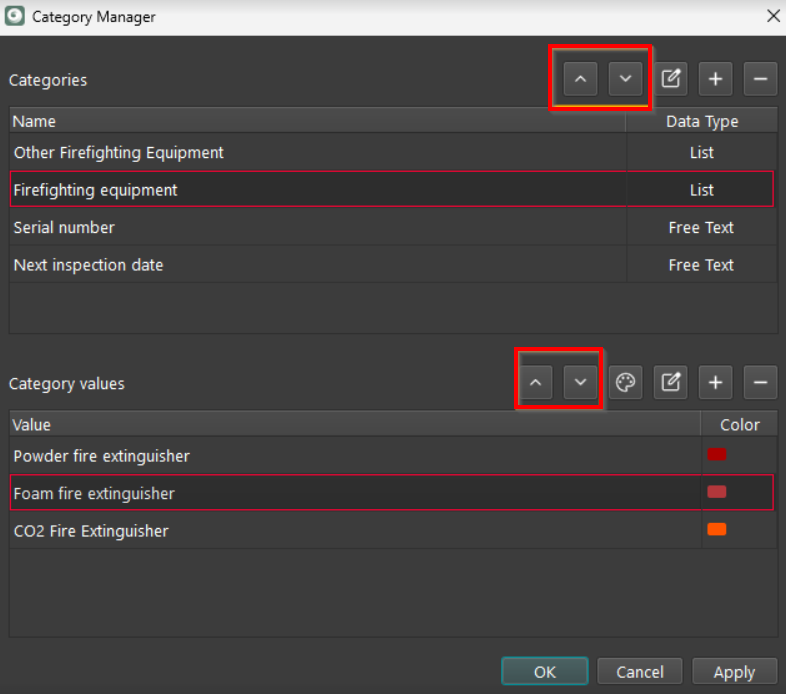Move selected category value down
This screenshot has height=694, width=786.
(x=580, y=382)
